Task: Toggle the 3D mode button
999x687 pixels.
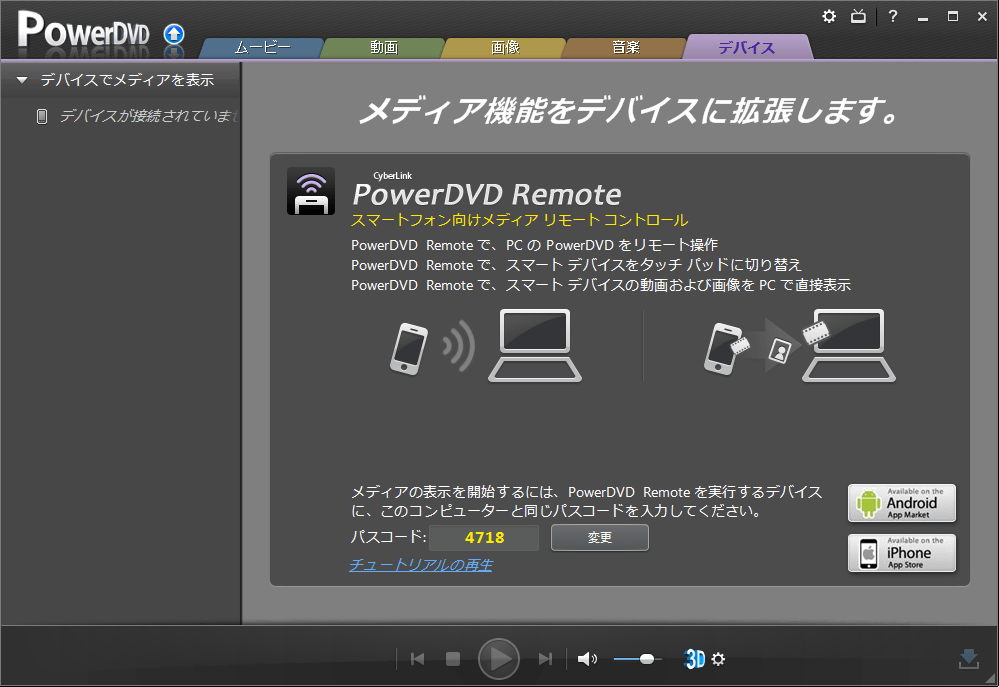Action: coord(694,659)
